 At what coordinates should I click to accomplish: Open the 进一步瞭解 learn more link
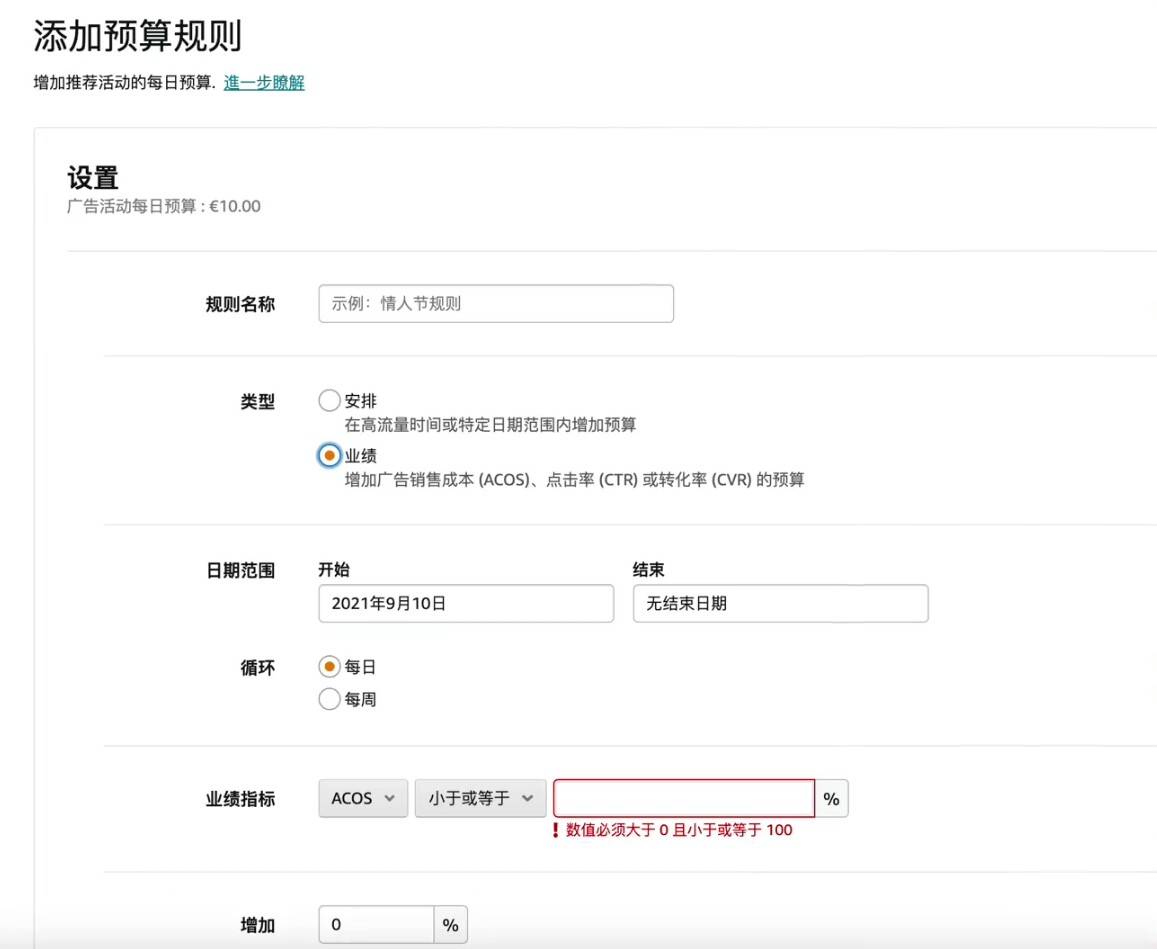(x=265, y=83)
